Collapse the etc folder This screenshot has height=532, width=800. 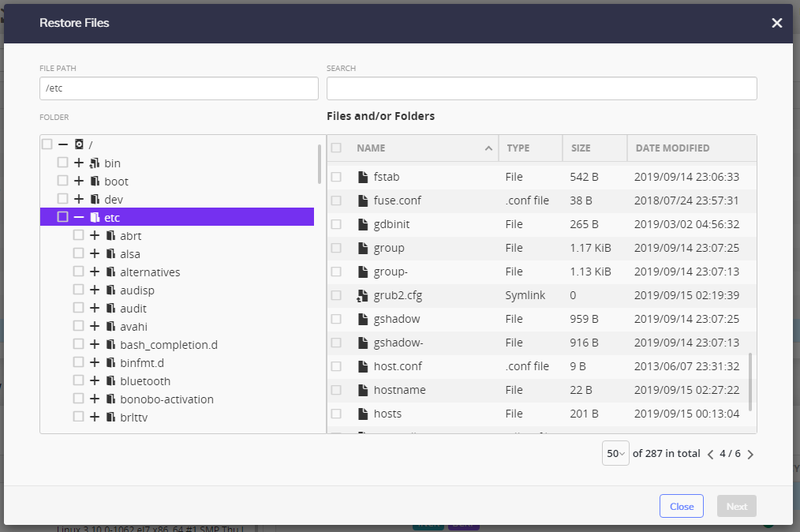tap(79, 217)
